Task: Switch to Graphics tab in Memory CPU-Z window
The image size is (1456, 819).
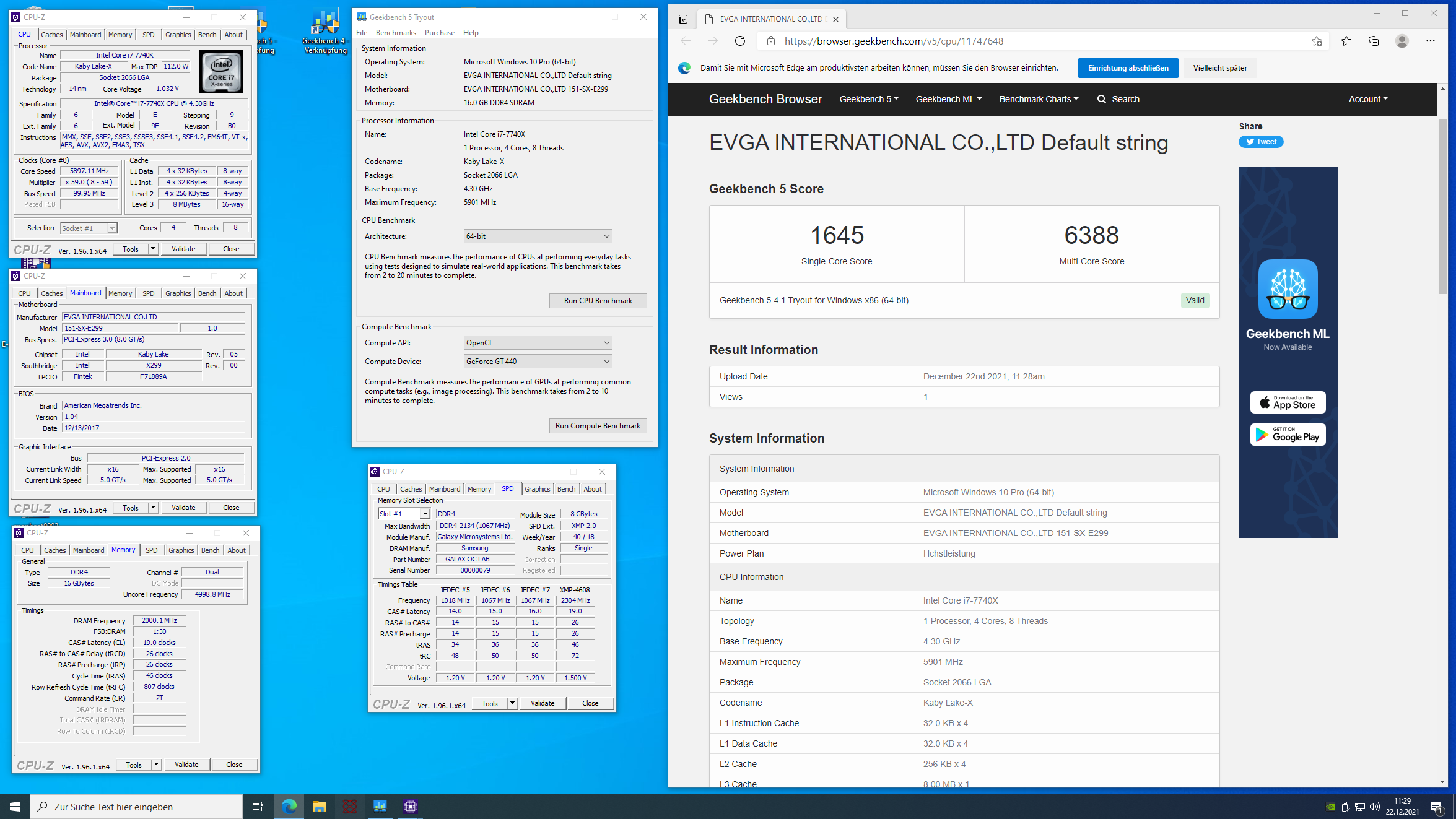Action: (x=181, y=550)
